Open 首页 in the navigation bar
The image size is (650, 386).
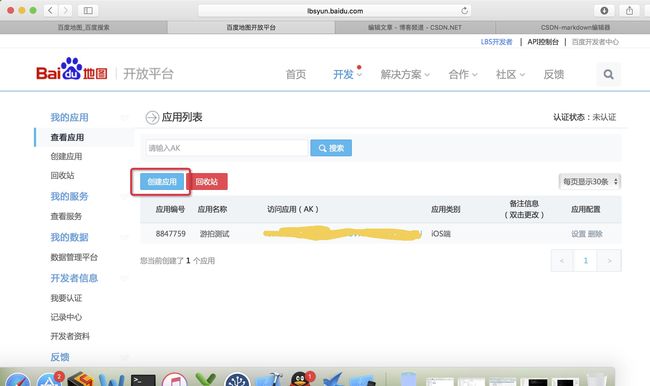point(296,75)
